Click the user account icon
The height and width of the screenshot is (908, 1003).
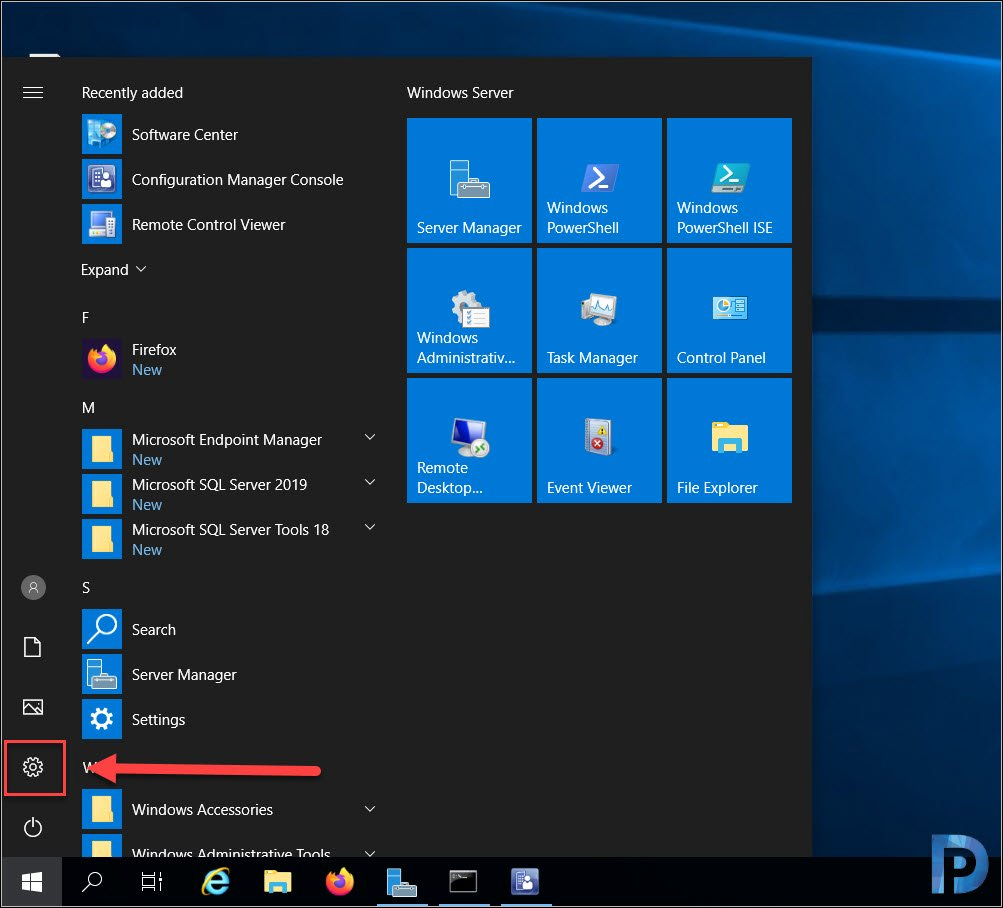point(33,587)
